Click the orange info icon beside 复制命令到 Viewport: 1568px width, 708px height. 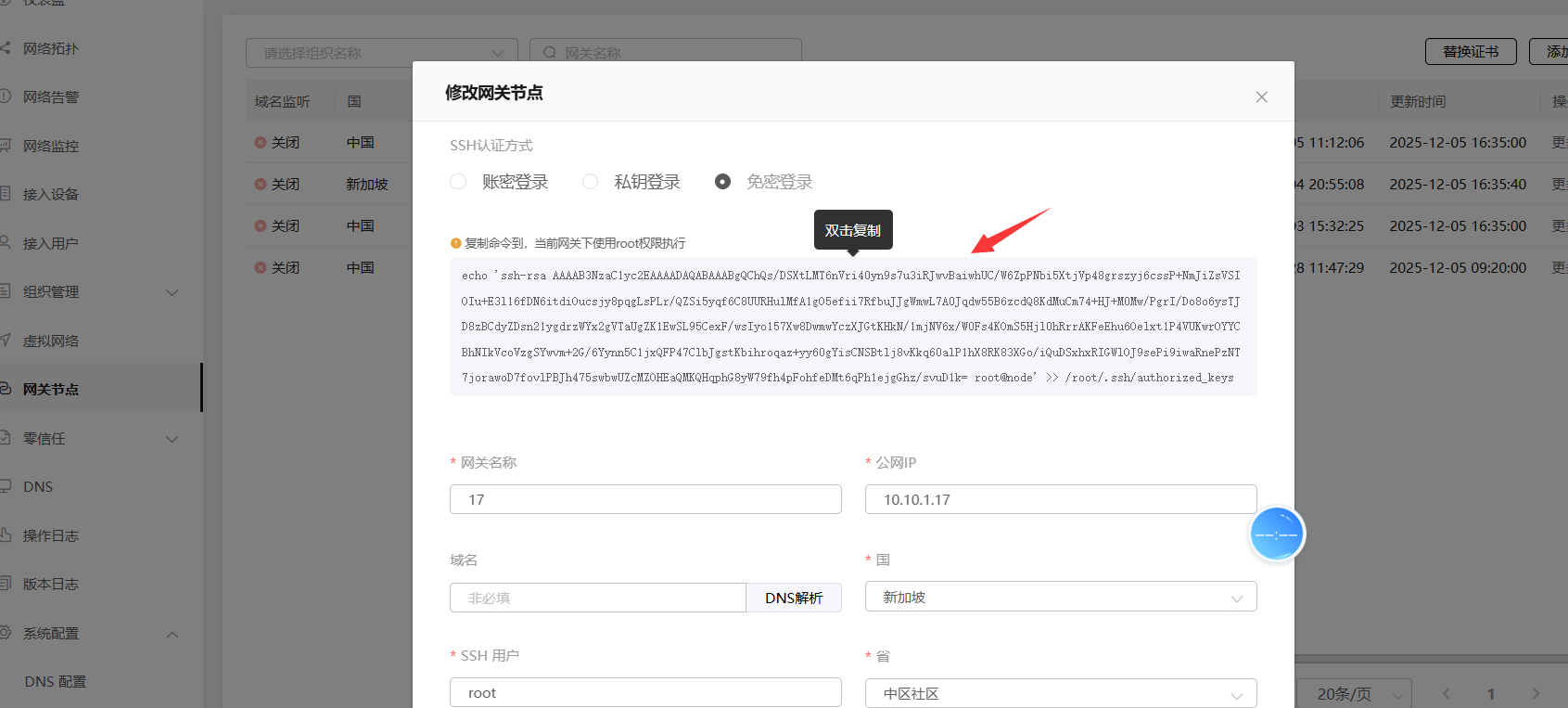coord(455,243)
